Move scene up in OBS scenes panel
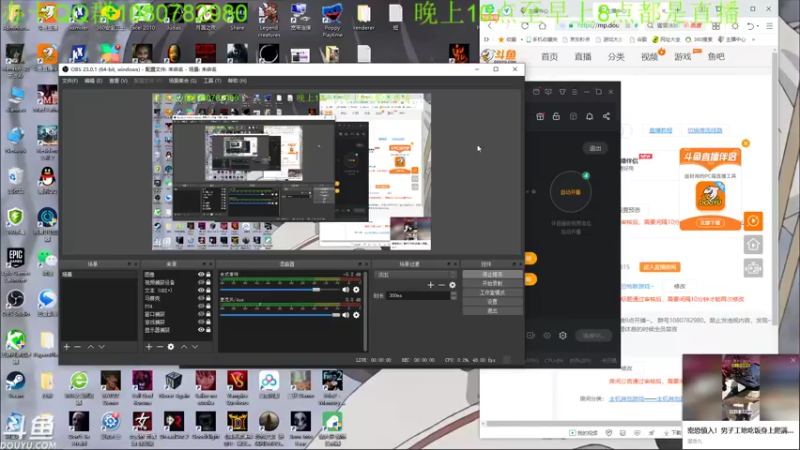Viewport: 800px width, 450px height. tap(91, 346)
